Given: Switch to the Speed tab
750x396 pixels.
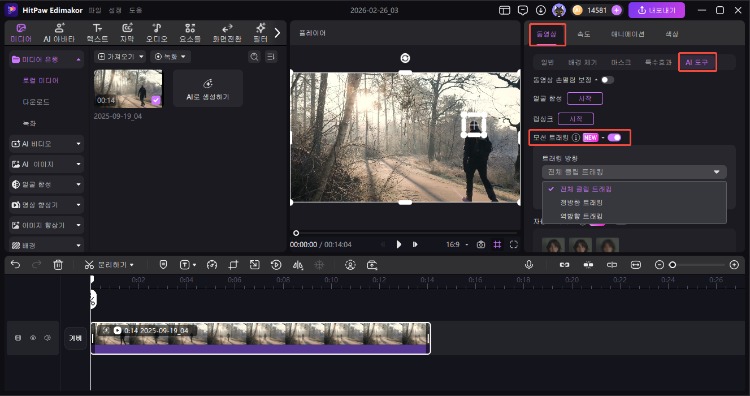Looking at the screenshot, I should pyautogui.click(x=584, y=34).
